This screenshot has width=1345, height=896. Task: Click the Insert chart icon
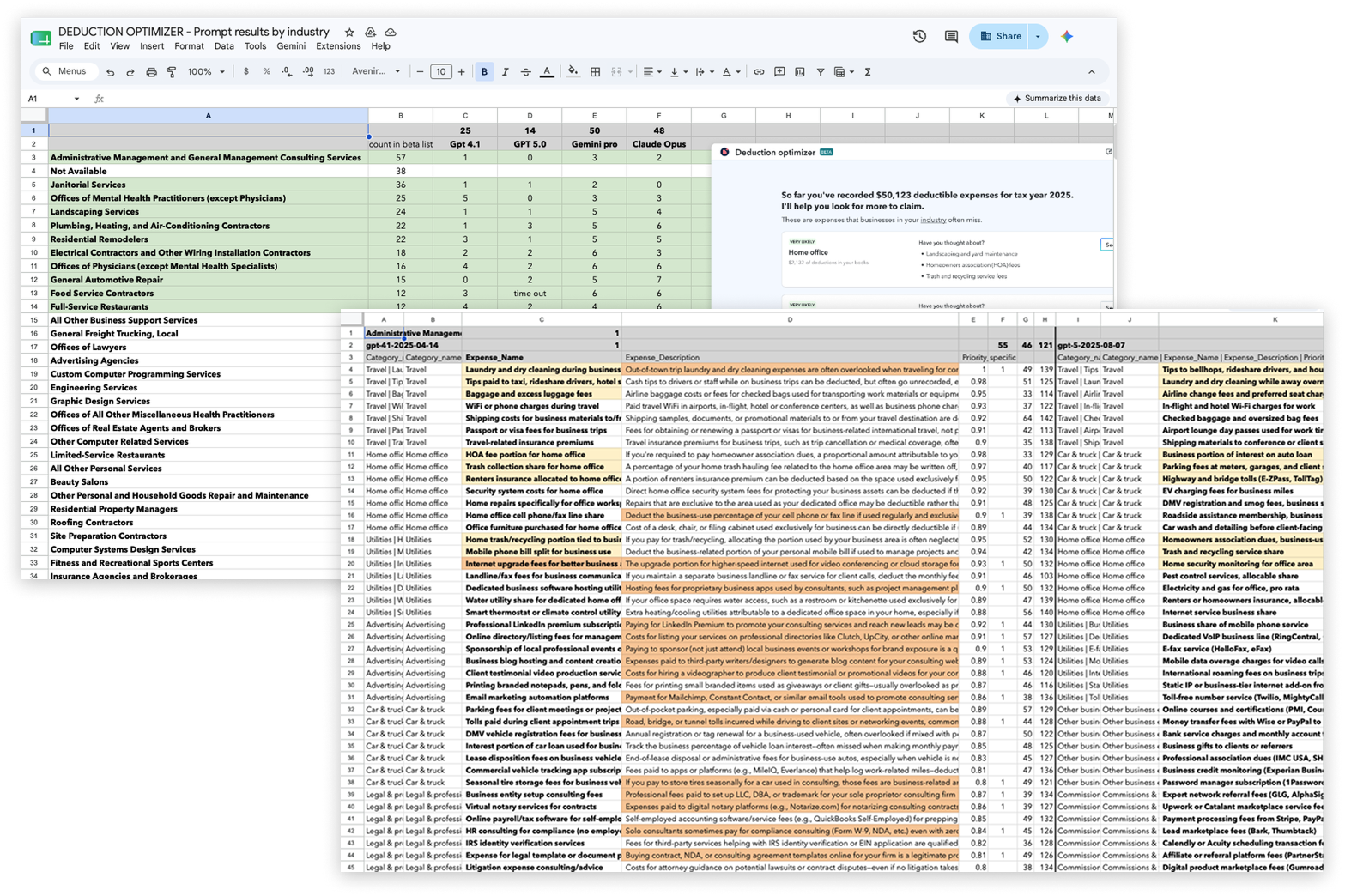pyautogui.click(x=800, y=72)
